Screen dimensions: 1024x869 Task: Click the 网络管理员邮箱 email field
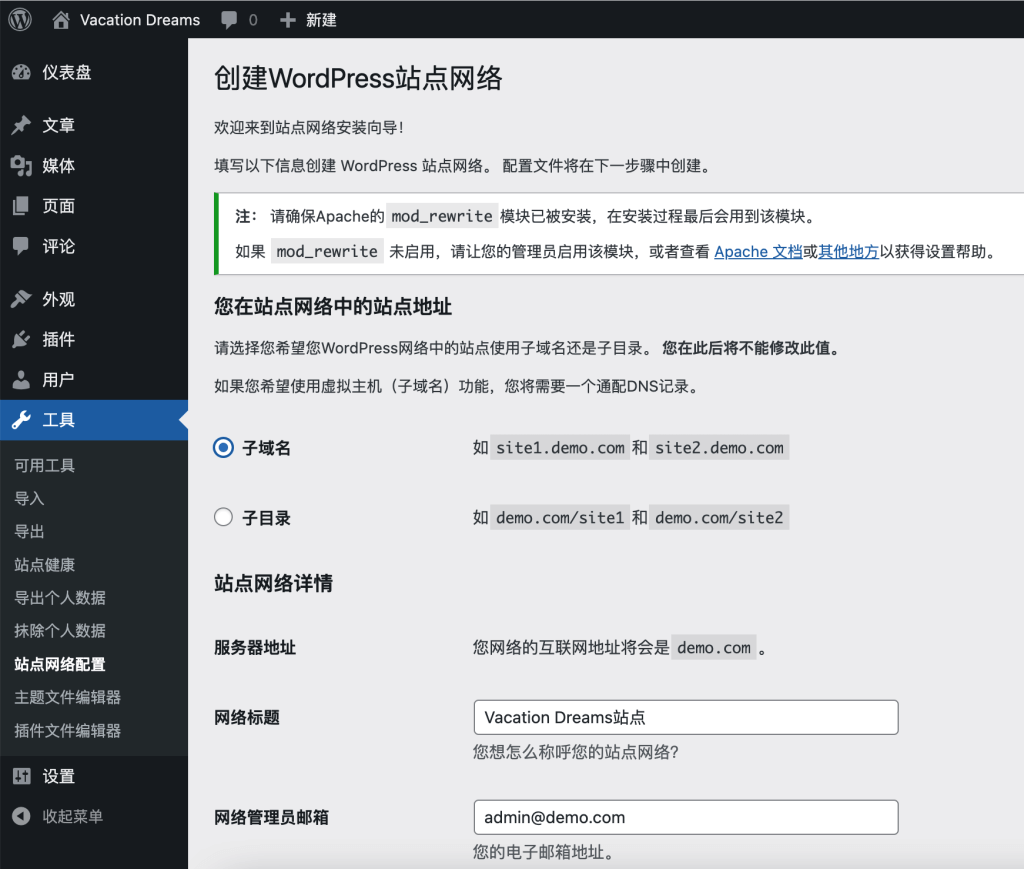pos(685,817)
